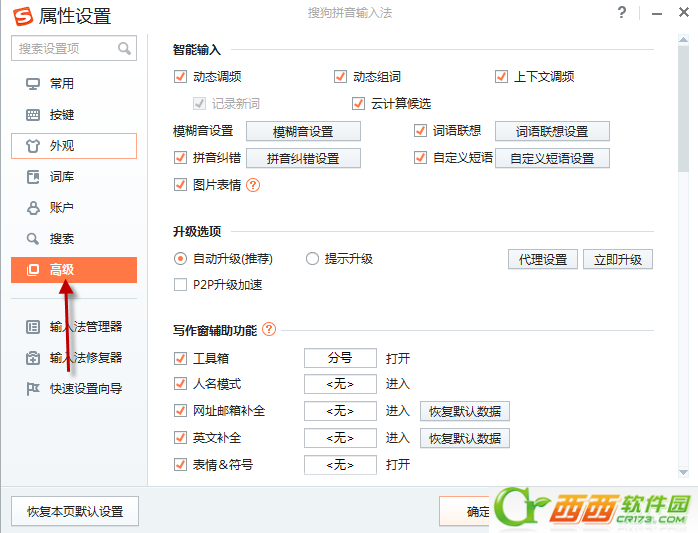Toggle the 上下文调频 checkbox
Image resolution: width=698 pixels, height=533 pixels.
501,77
